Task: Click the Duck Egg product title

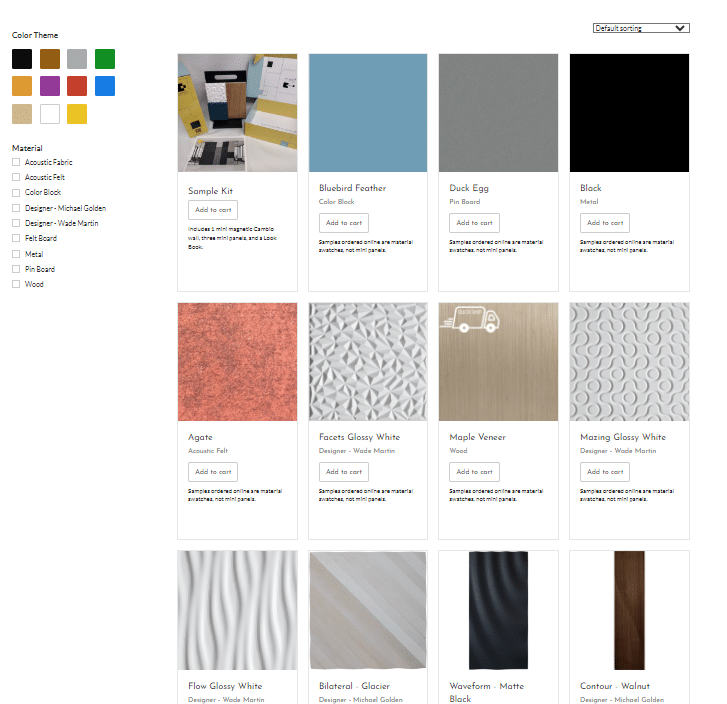Action: tap(469, 188)
